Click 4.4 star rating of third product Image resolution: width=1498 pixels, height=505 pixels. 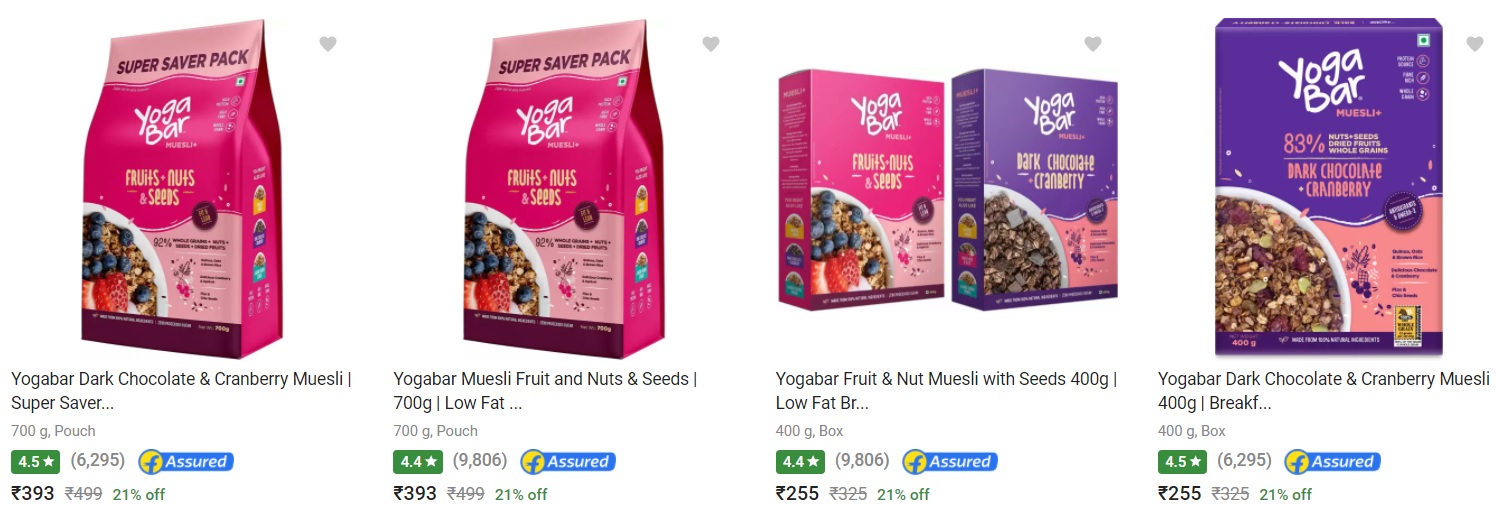801,462
